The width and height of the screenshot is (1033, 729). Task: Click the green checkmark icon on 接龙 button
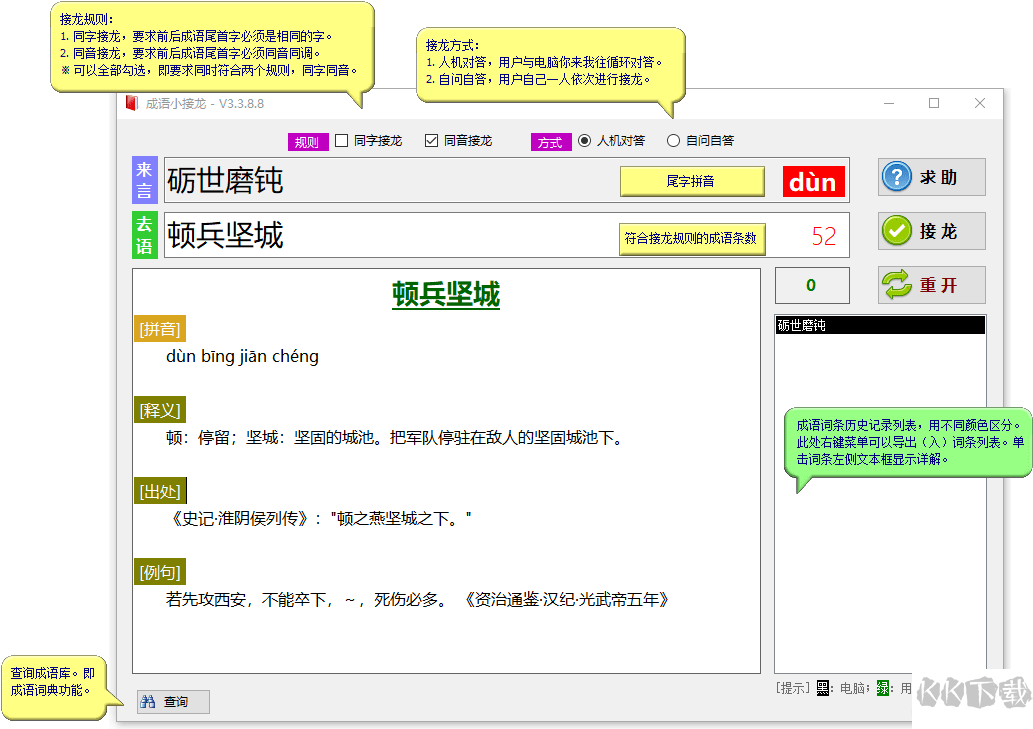(895, 231)
